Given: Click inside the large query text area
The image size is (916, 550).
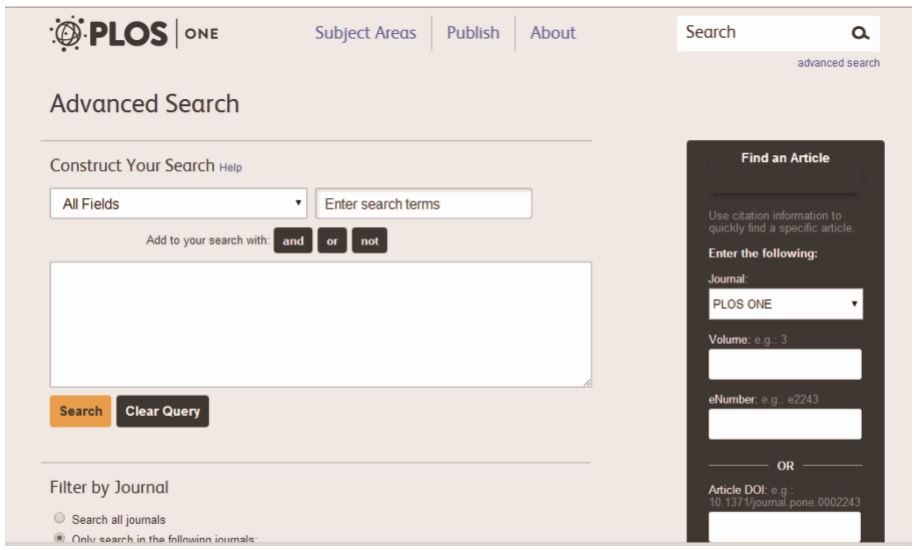Looking at the screenshot, I should point(321,324).
